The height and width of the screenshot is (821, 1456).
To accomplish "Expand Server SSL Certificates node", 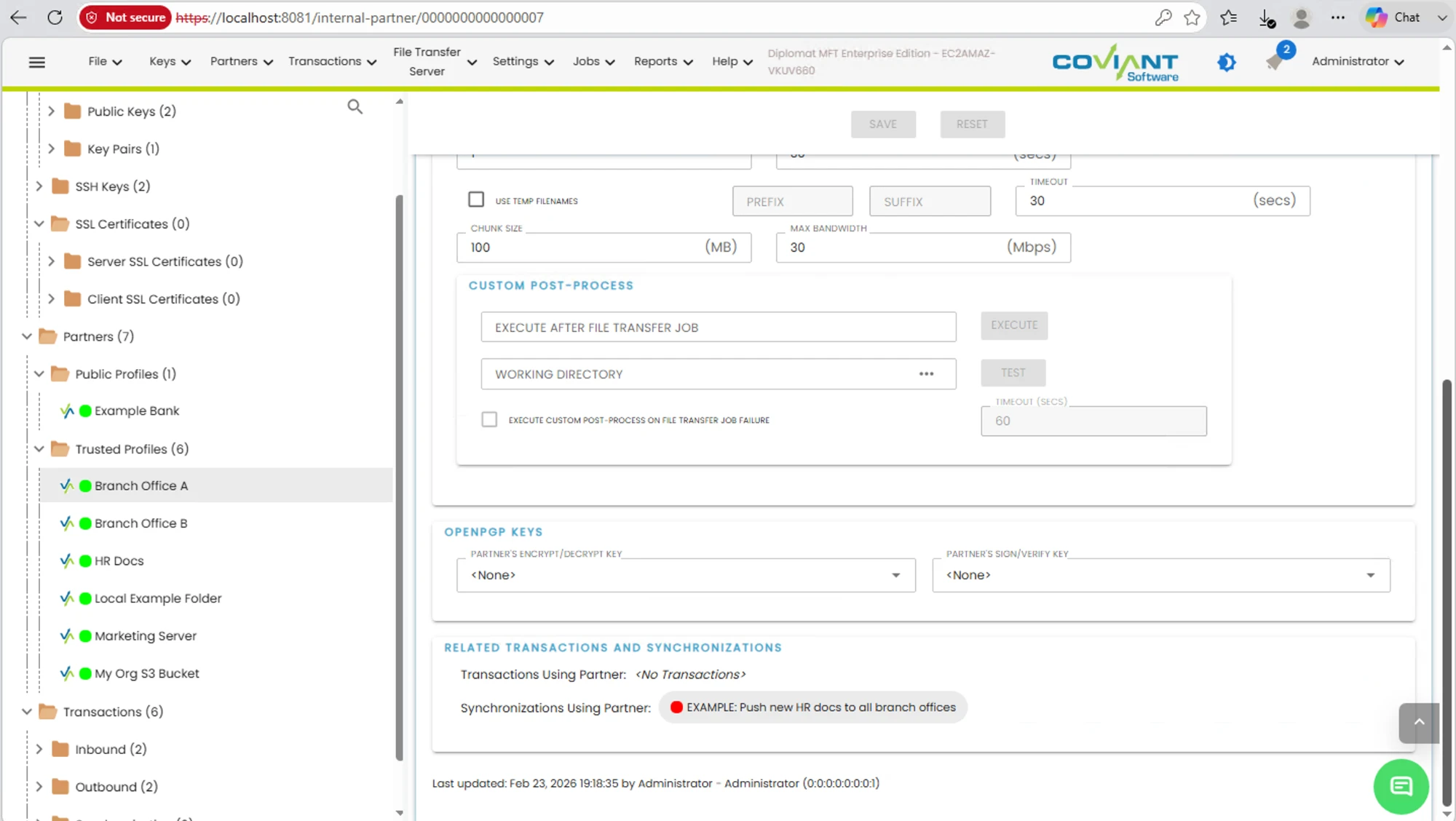I will (x=51, y=261).
